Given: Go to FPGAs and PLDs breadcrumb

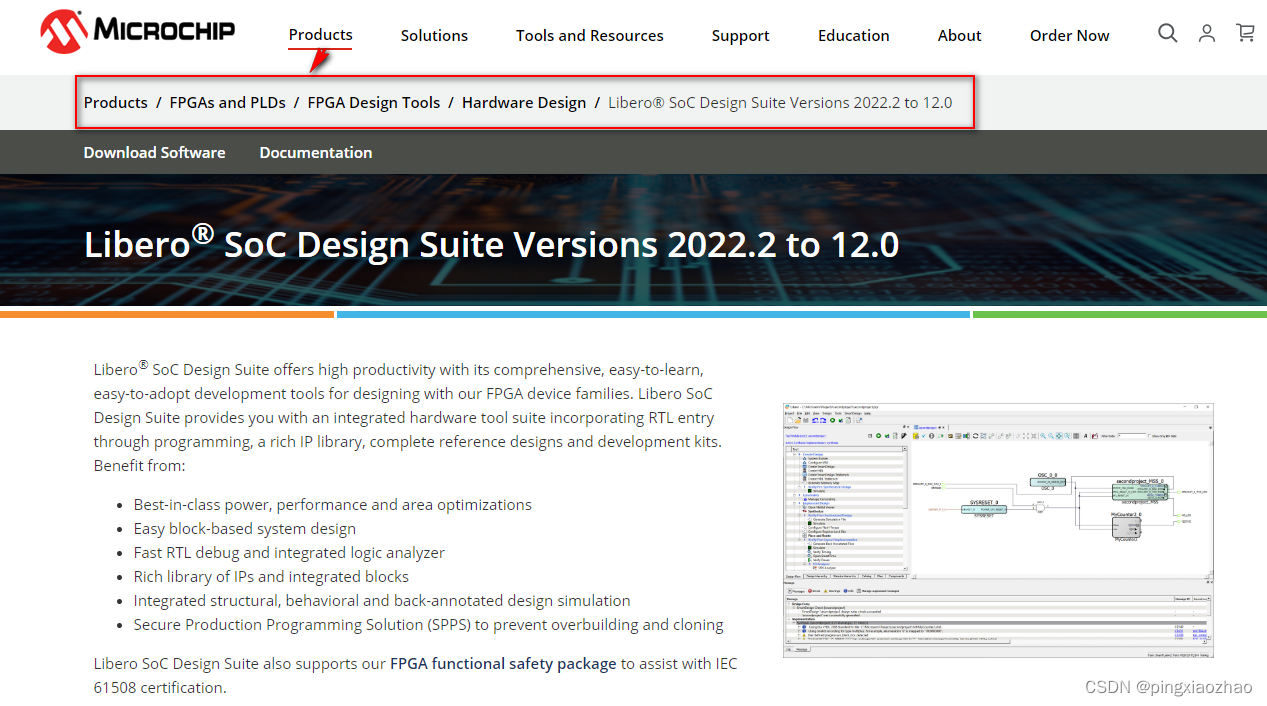Looking at the screenshot, I should (227, 102).
